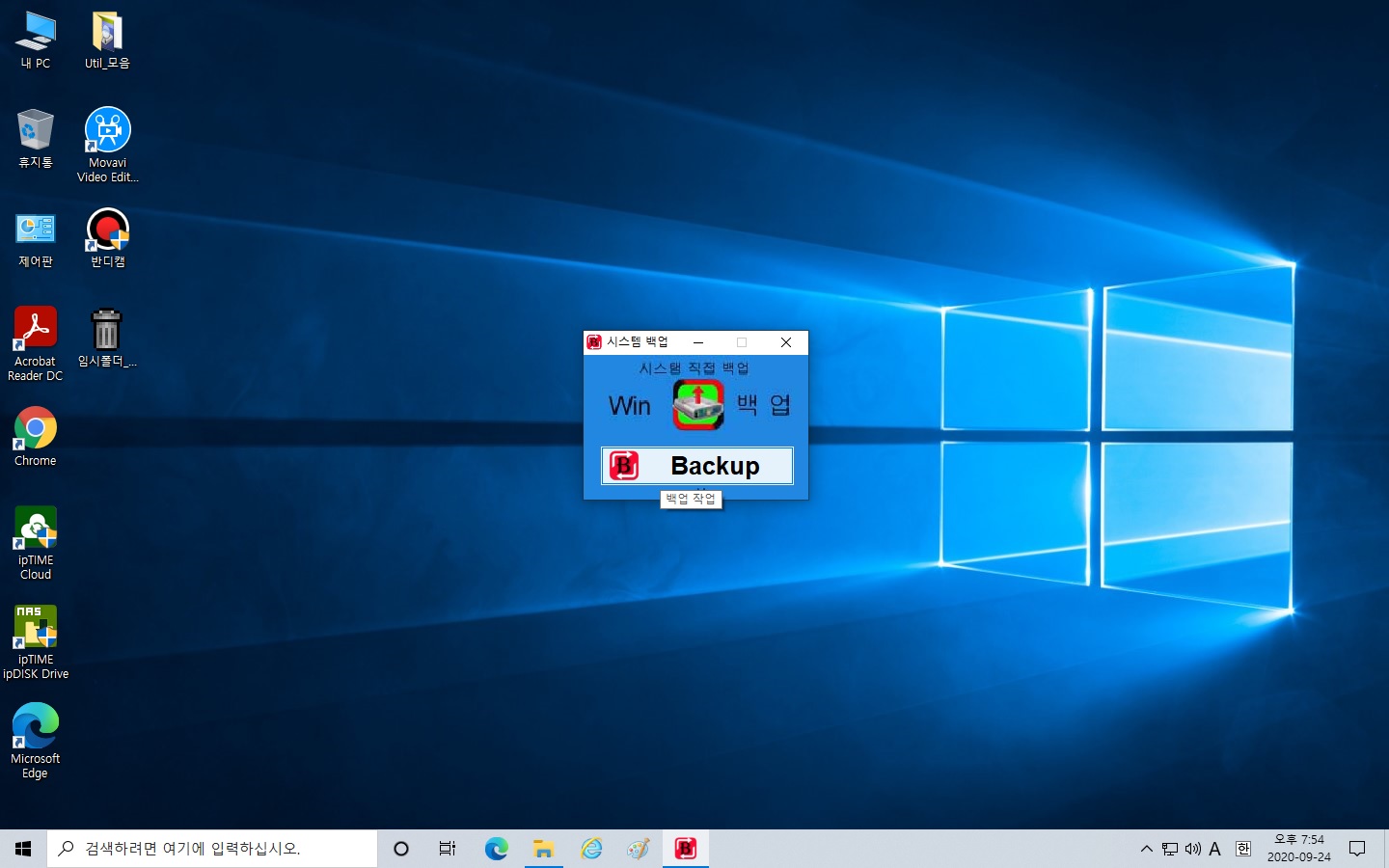The image size is (1389, 868).
Task: Open the Action Center notifications
Action: [x=1357, y=849]
